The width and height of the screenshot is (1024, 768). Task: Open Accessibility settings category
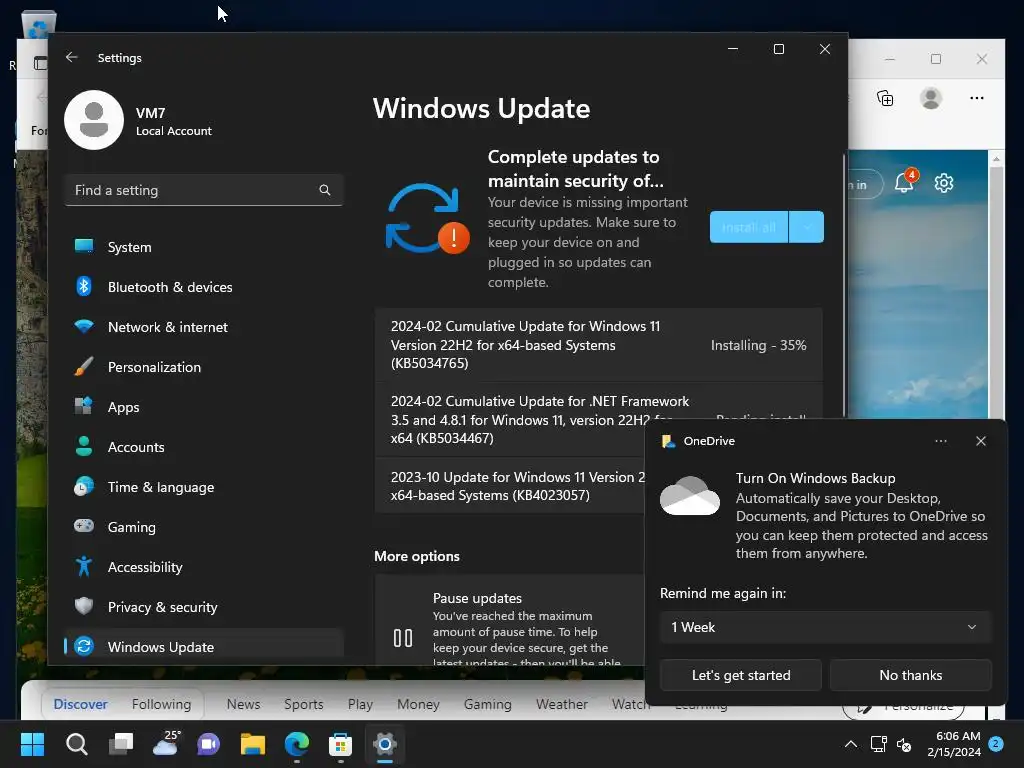click(x=203, y=567)
